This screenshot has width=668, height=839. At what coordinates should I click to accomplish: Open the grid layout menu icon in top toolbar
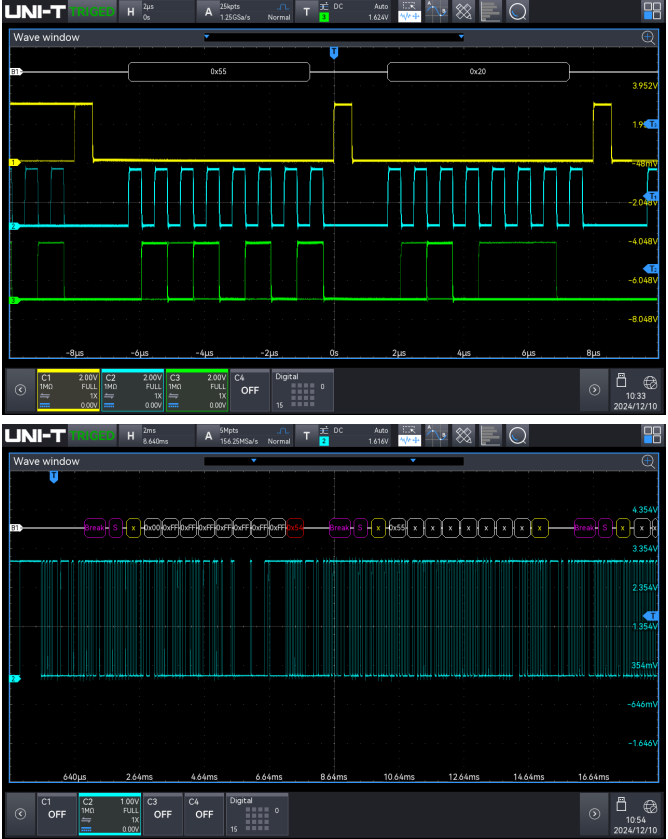click(652, 13)
